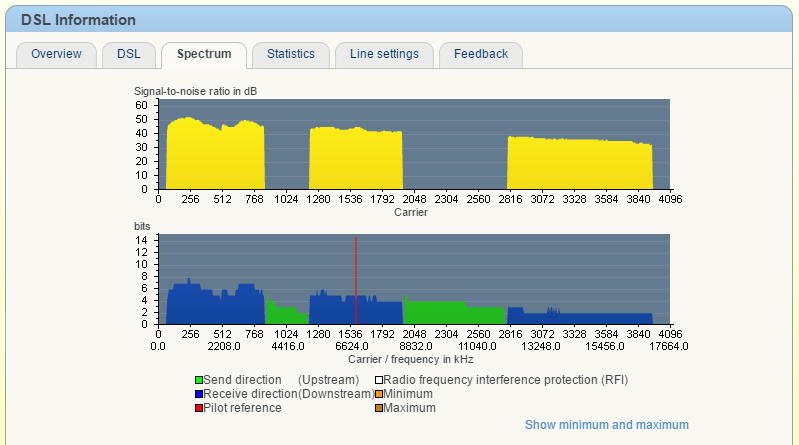Click the white RFI protection legend swatch
This screenshot has height=445, width=799.
tap(379, 380)
